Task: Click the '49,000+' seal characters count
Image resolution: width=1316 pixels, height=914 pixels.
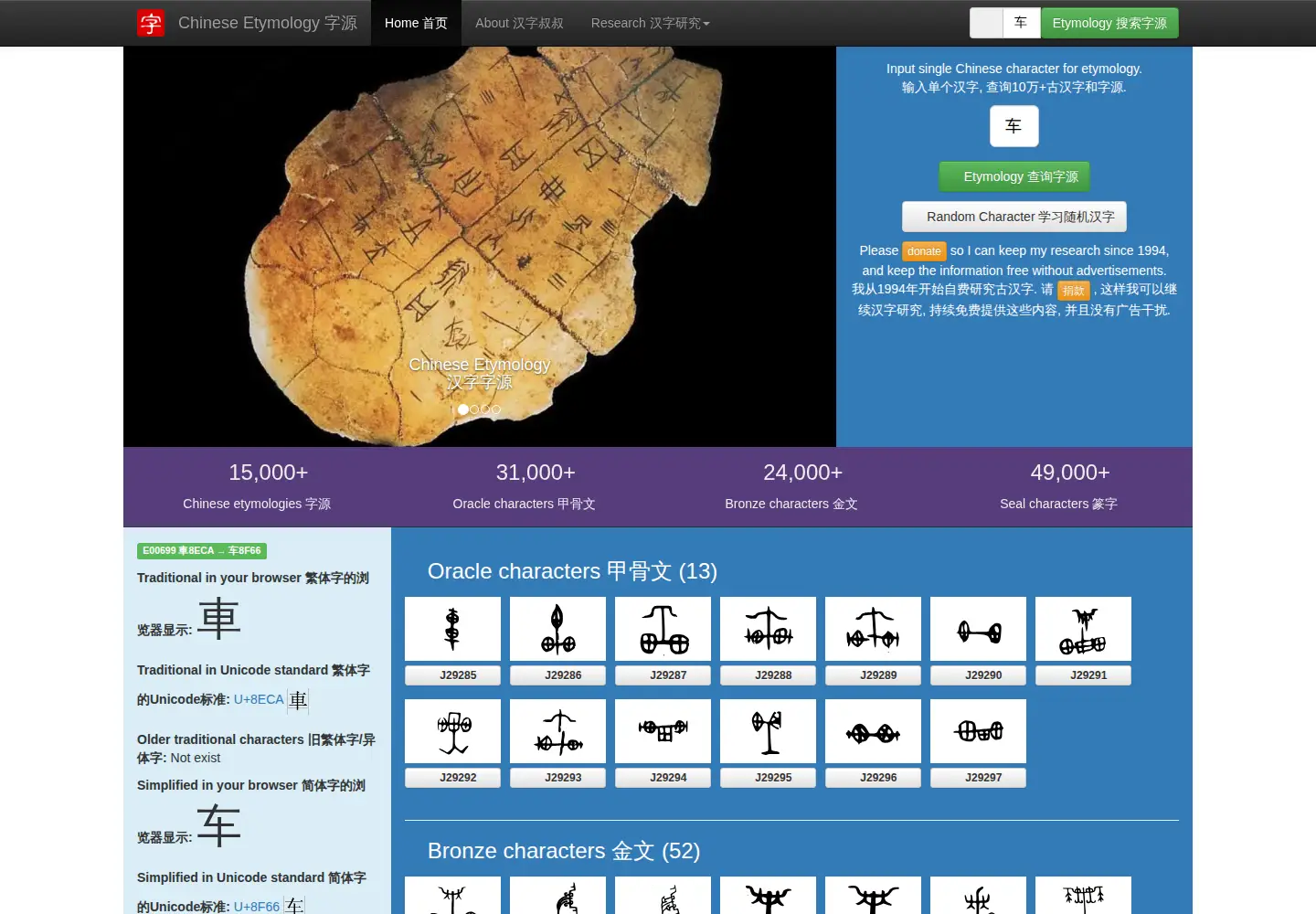Action: [x=1070, y=473]
